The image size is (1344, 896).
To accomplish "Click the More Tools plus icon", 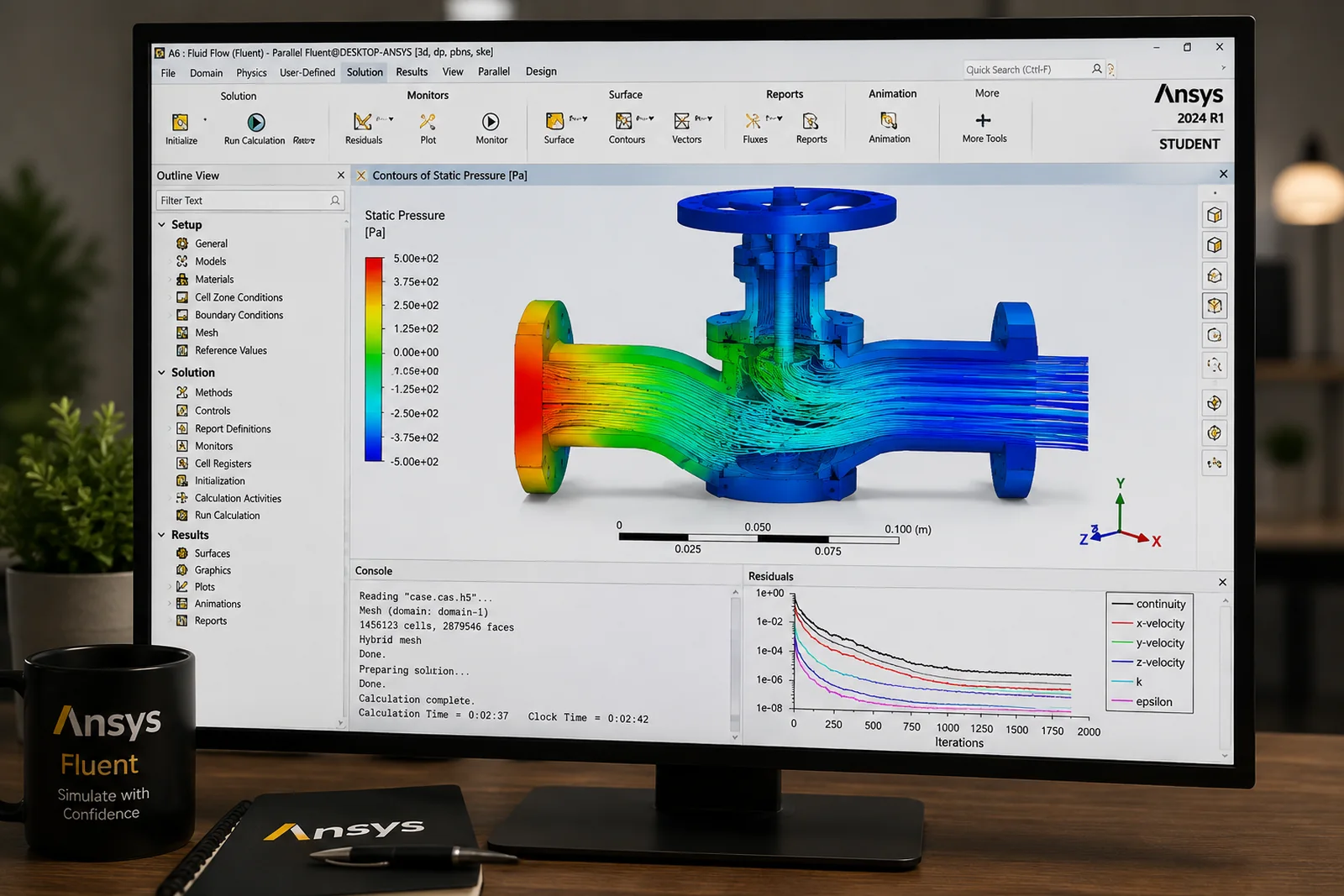I will (x=983, y=120).
